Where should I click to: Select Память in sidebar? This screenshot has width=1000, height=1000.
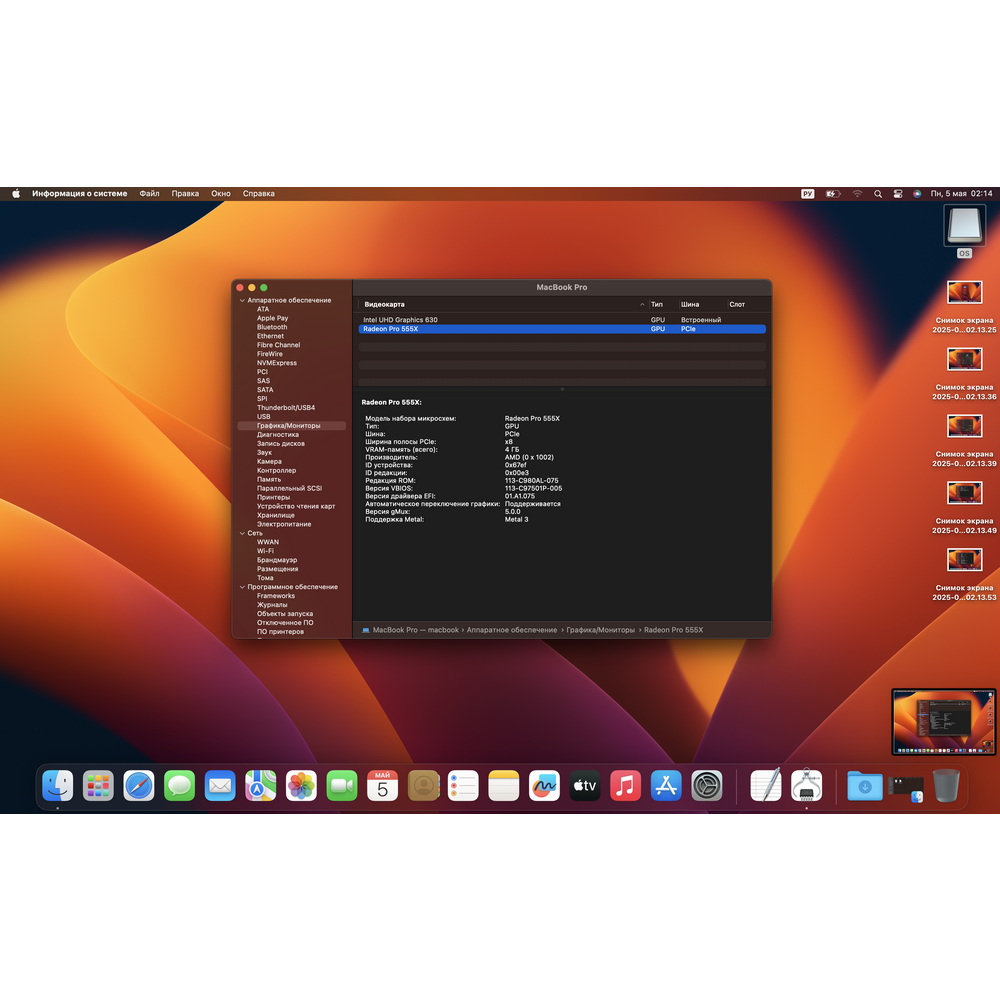coord(268,479)
